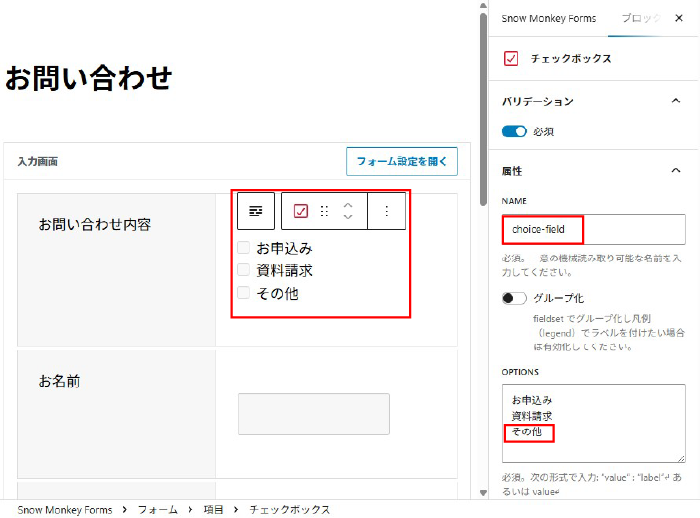Switch to the ブロック sidebar tab

click(x=640, y=19)
